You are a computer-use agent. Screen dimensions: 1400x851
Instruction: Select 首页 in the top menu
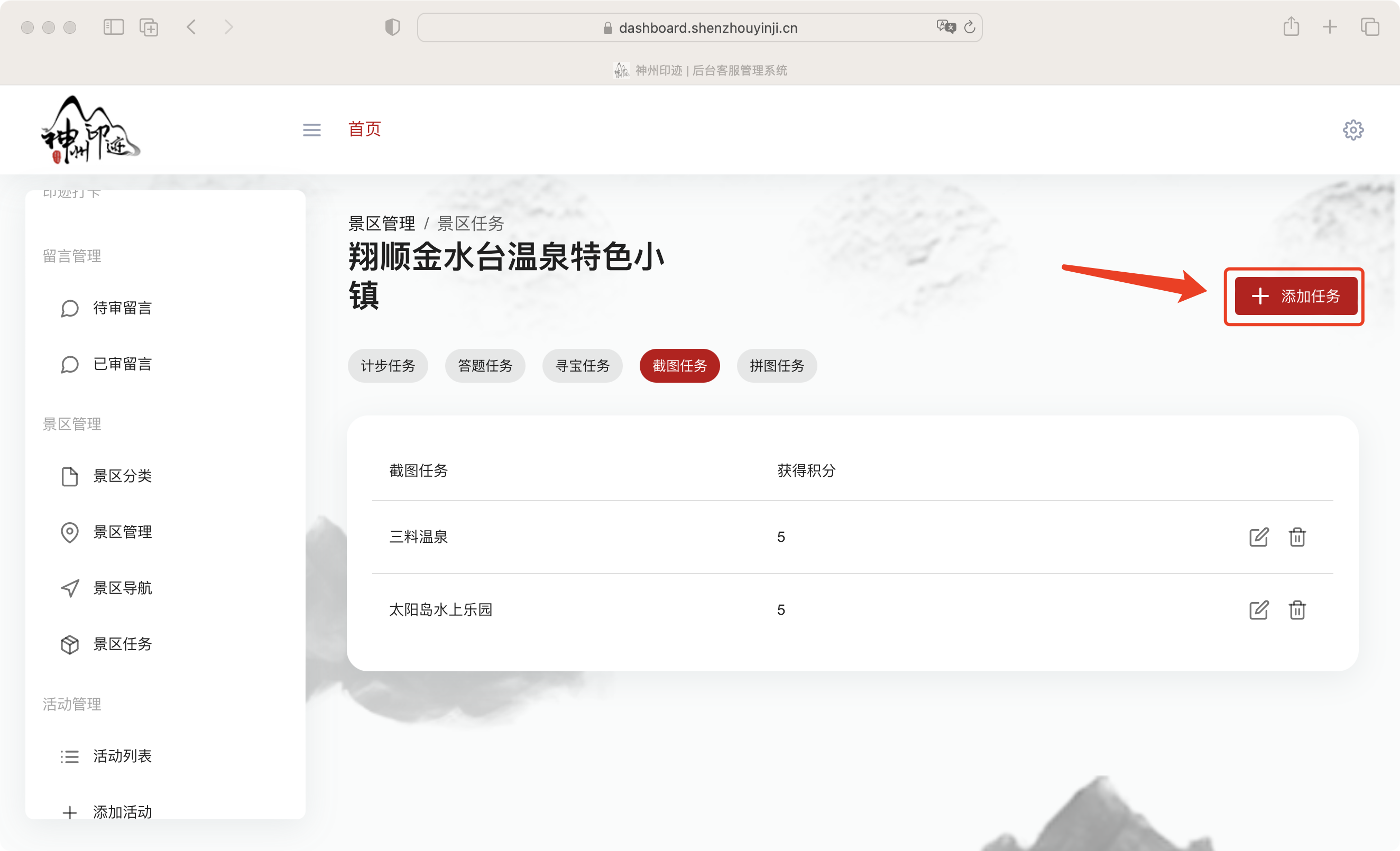[x=364, y=129]
